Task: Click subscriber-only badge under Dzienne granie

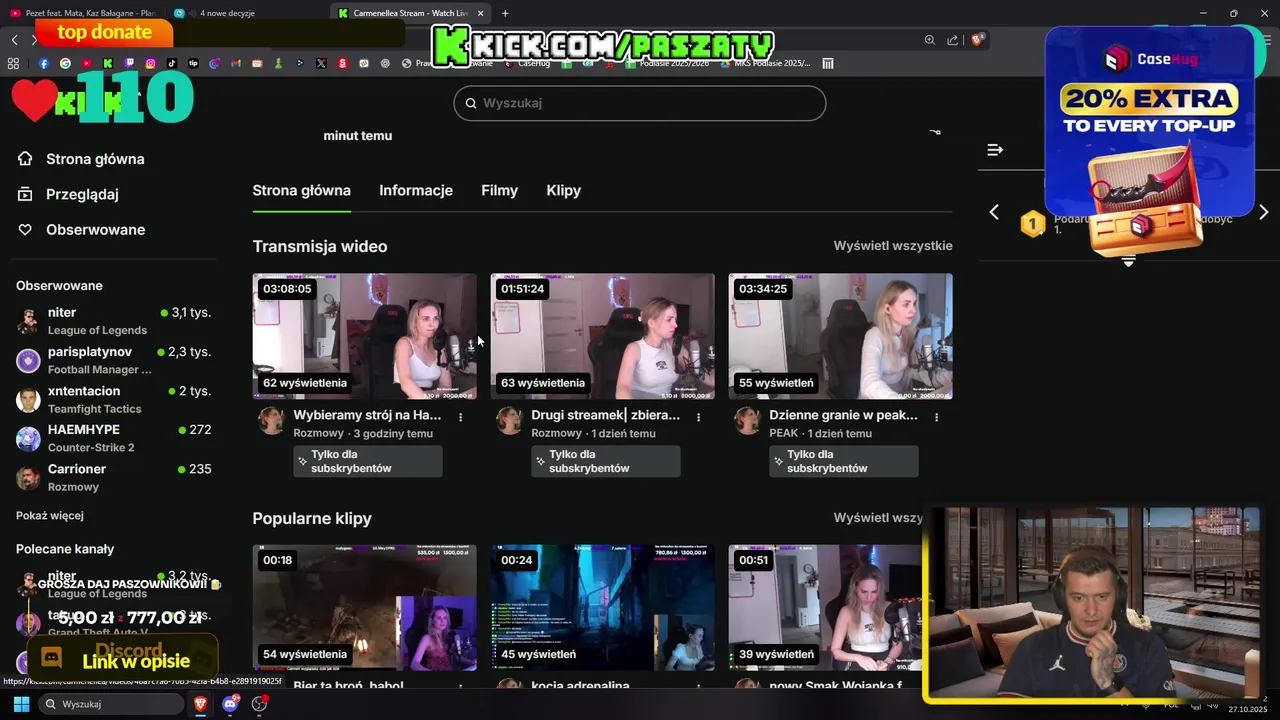Action: coord(844,461)
